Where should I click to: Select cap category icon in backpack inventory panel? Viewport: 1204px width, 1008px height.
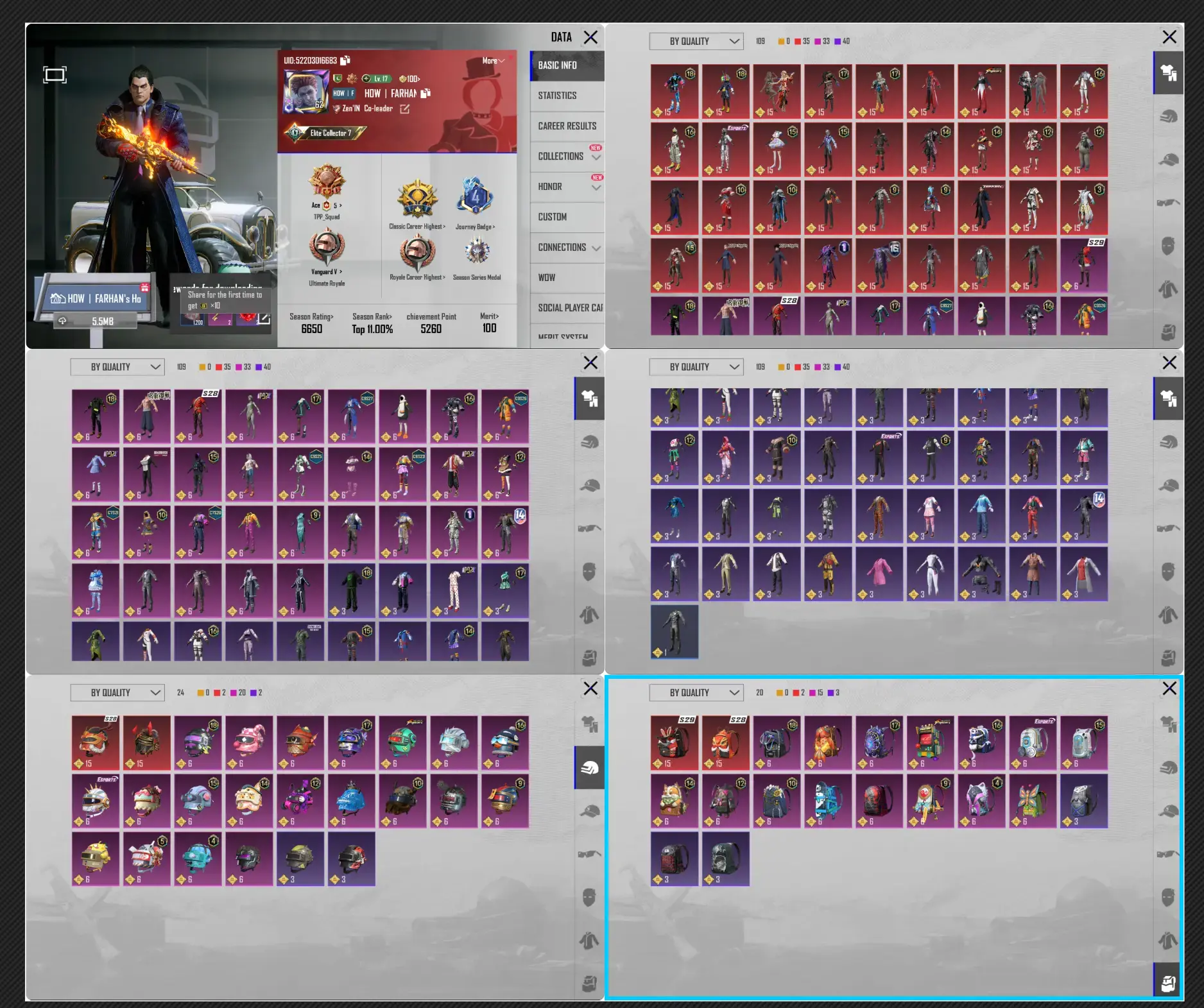[x=1168, y=810]
